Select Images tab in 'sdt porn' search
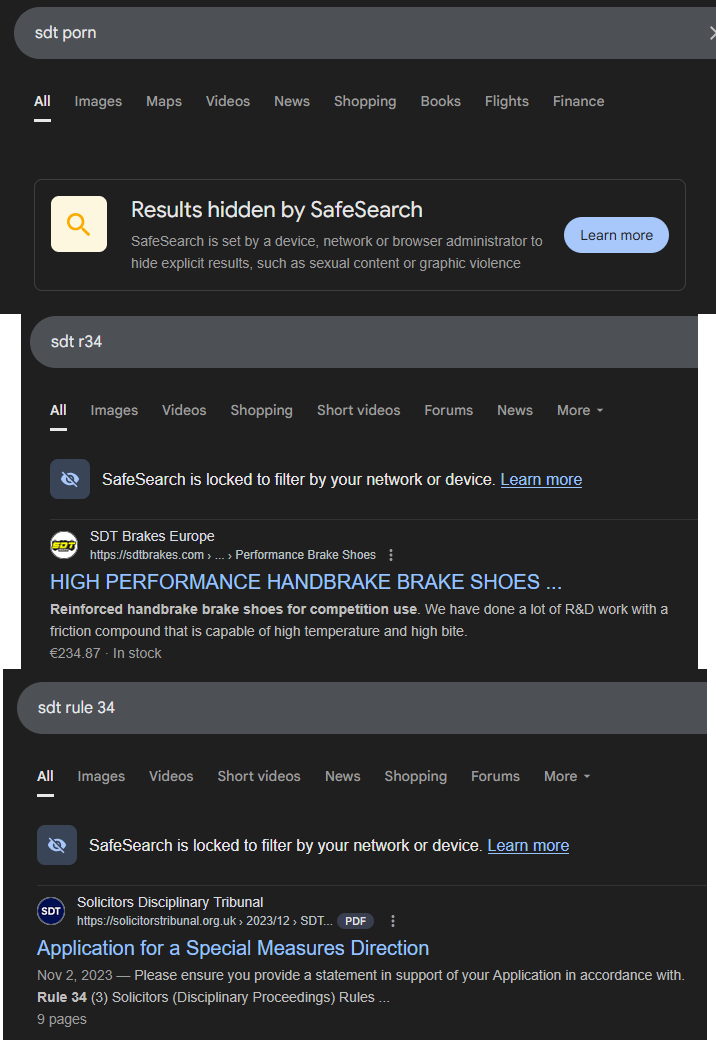The image size is (716, 1040). pos(98,101)
